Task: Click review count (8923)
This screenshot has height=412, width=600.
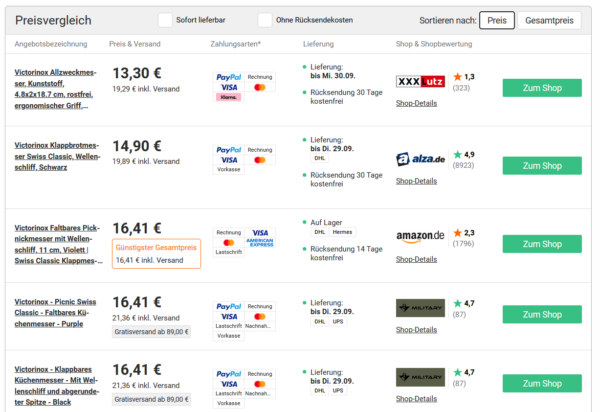Action: (463, 165)
